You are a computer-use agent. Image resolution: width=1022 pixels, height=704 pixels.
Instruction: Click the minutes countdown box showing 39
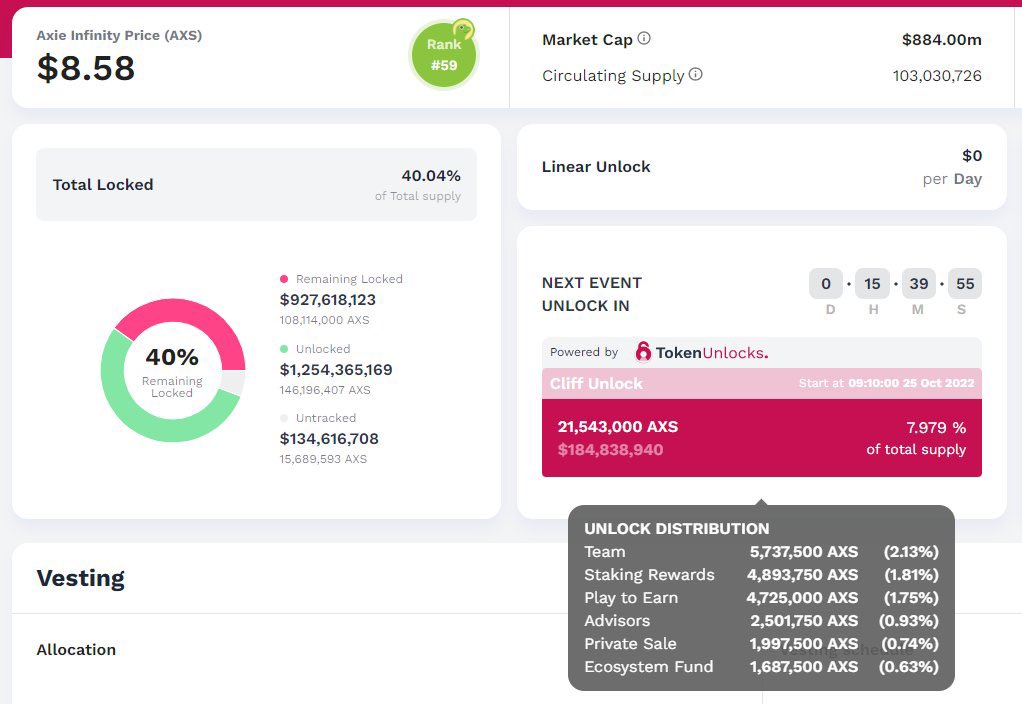coord(919,284)
